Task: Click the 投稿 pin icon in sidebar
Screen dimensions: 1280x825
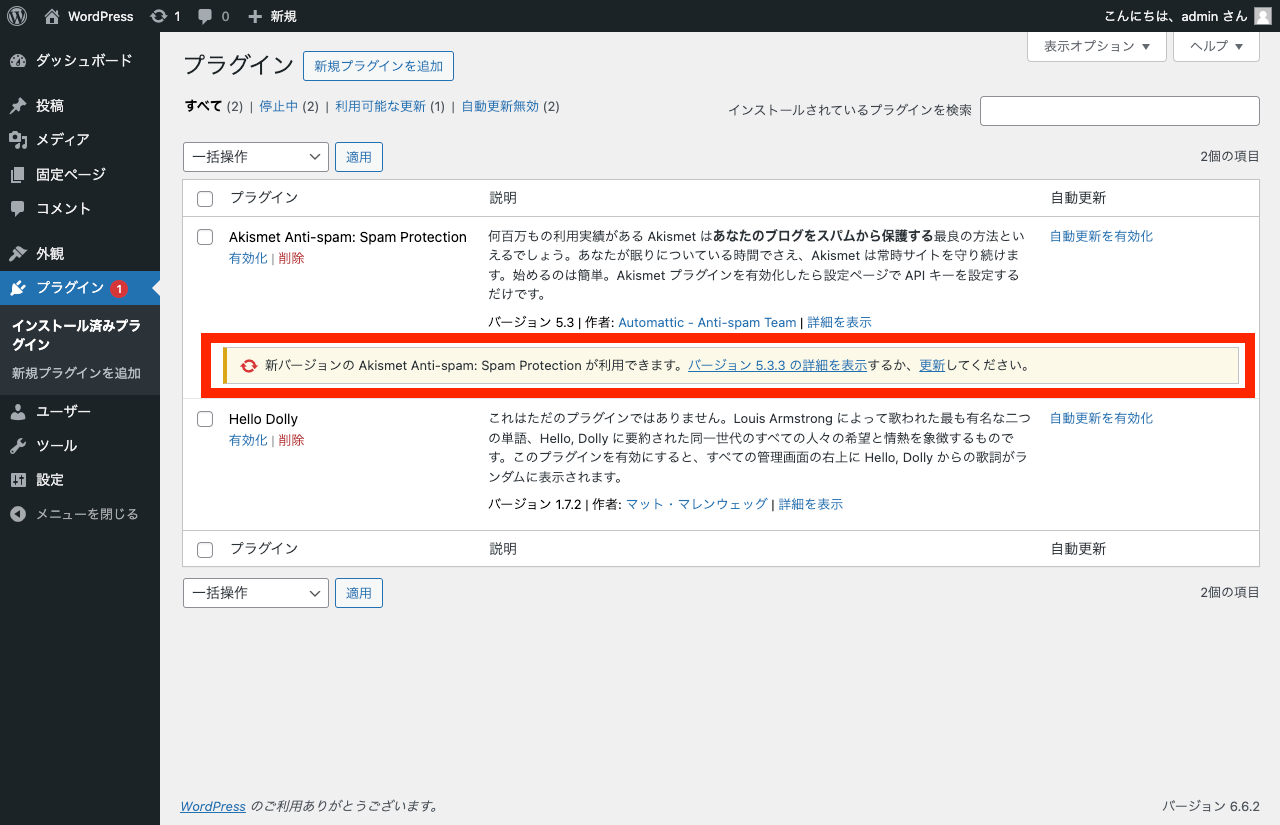Action: tap(18, 106)
